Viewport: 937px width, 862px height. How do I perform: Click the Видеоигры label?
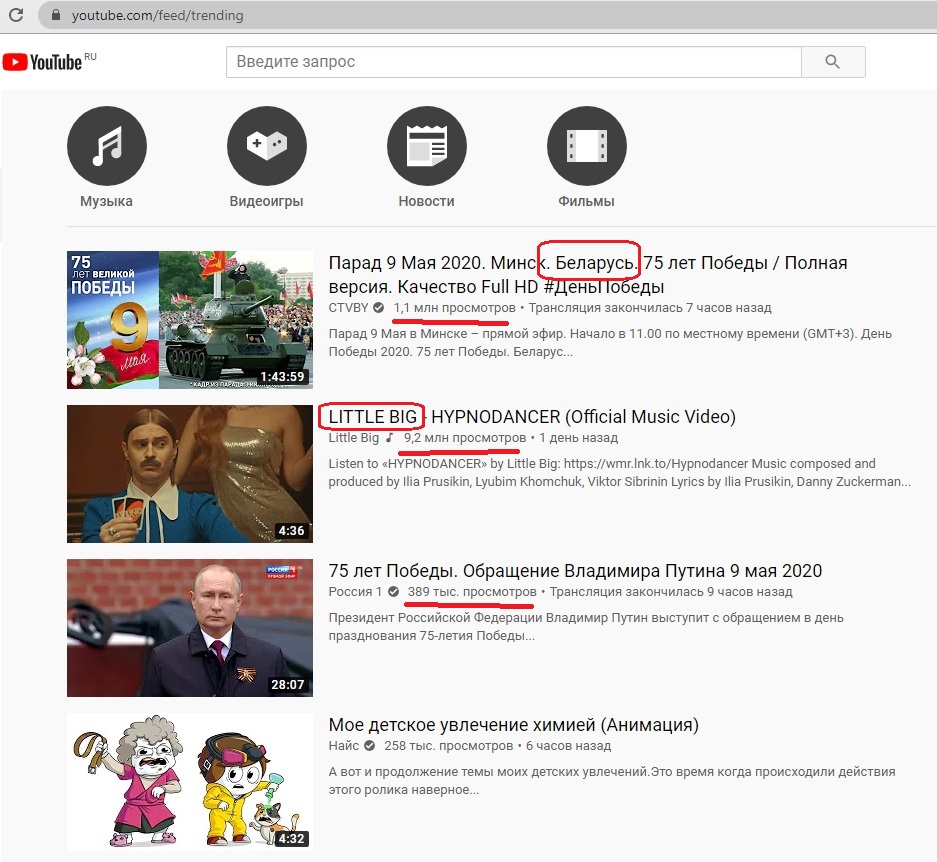pos(267,201)
